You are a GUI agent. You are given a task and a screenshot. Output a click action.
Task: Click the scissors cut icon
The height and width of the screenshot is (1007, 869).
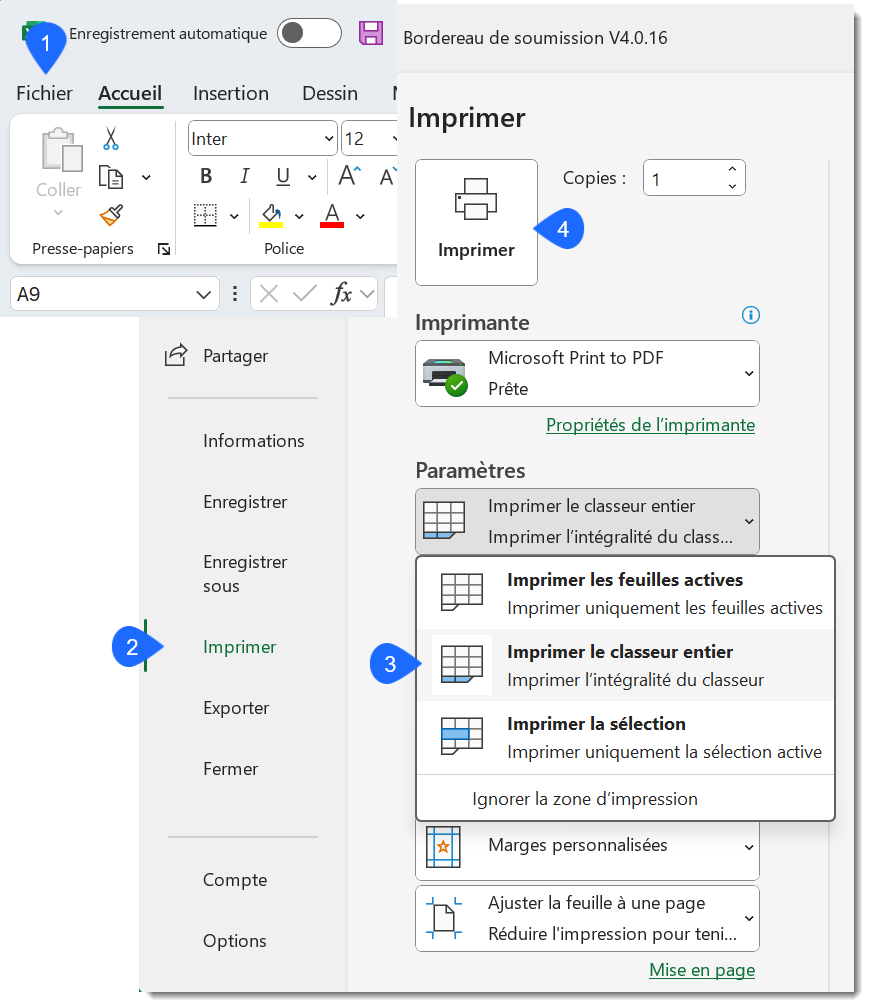pos(110,138)
